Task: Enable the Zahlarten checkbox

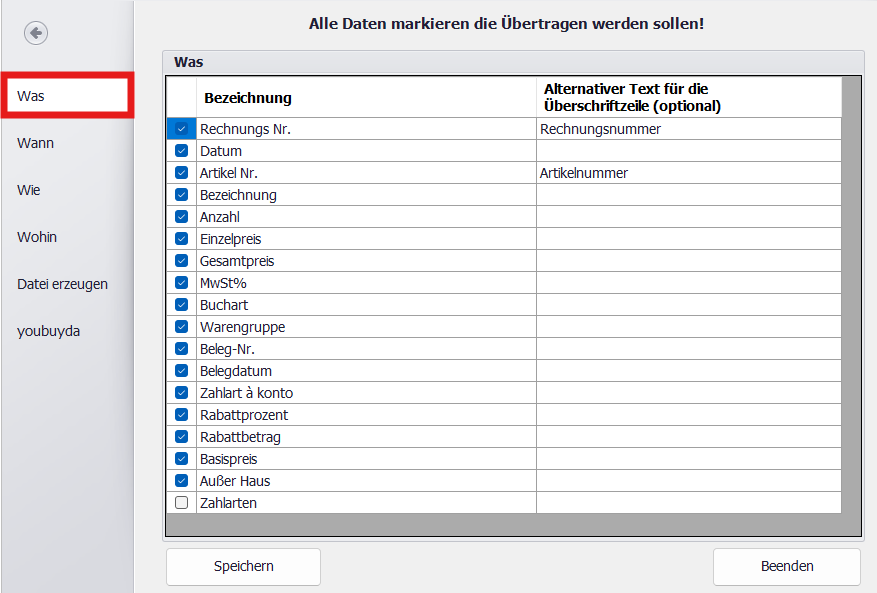Action: click(181, 503)
